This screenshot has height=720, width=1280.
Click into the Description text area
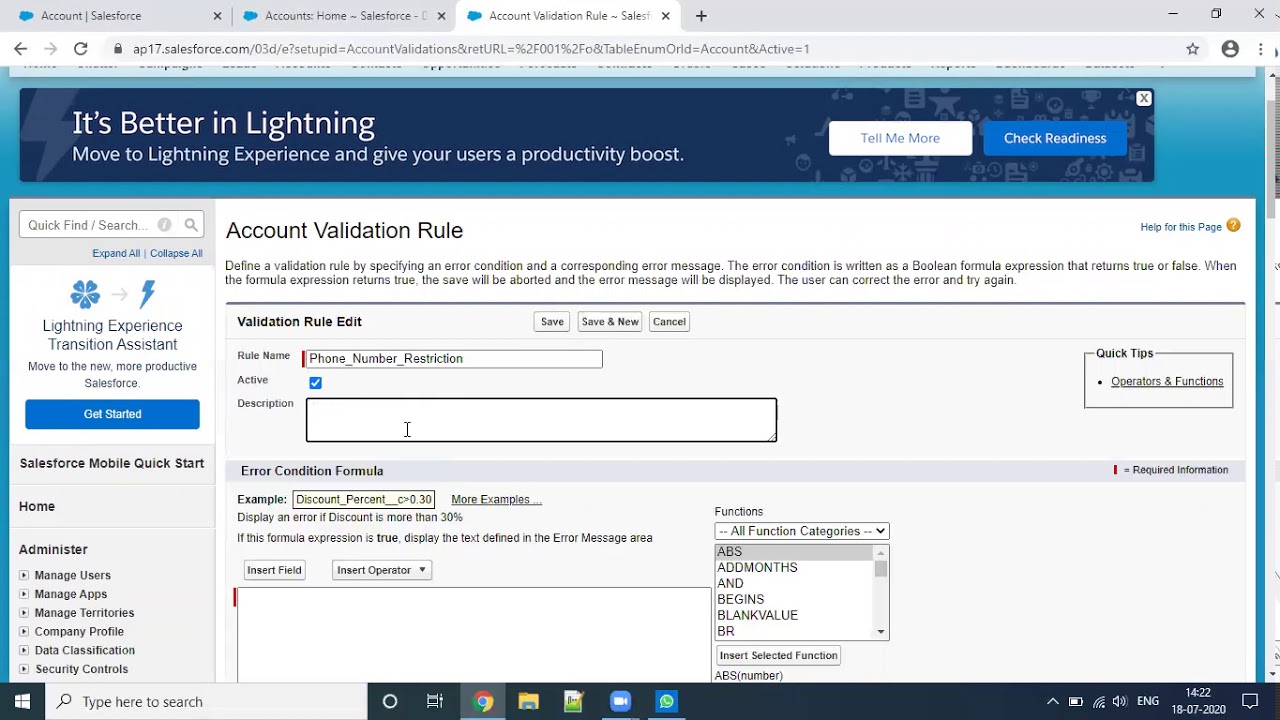pyautogui.click(x=541, y=420)
